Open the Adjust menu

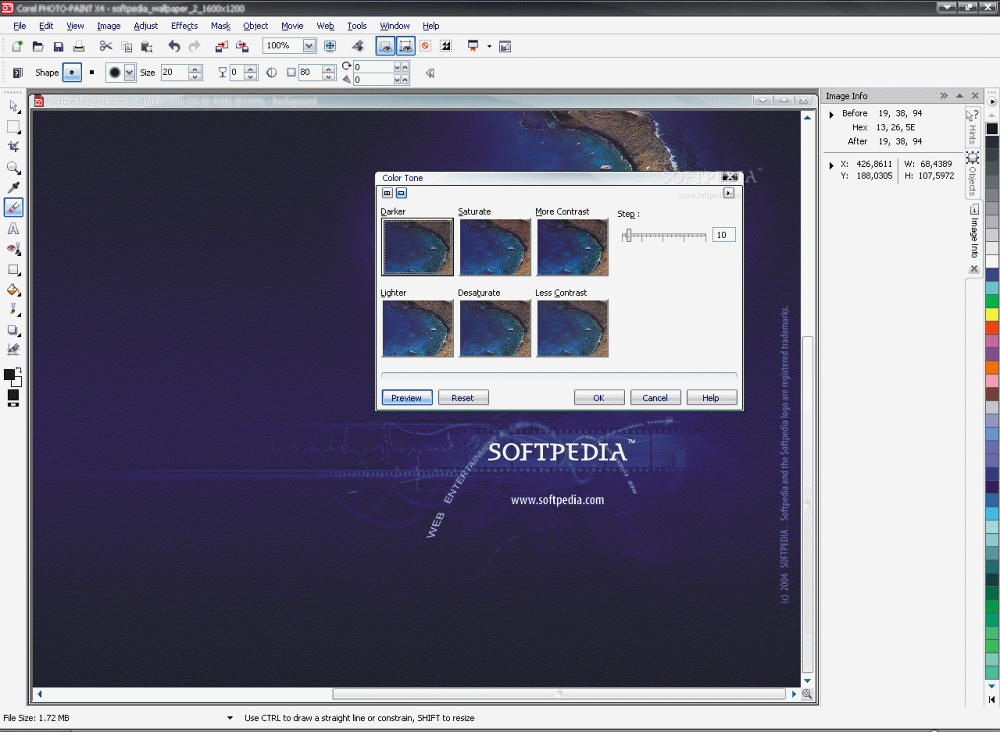click(145, 26)
